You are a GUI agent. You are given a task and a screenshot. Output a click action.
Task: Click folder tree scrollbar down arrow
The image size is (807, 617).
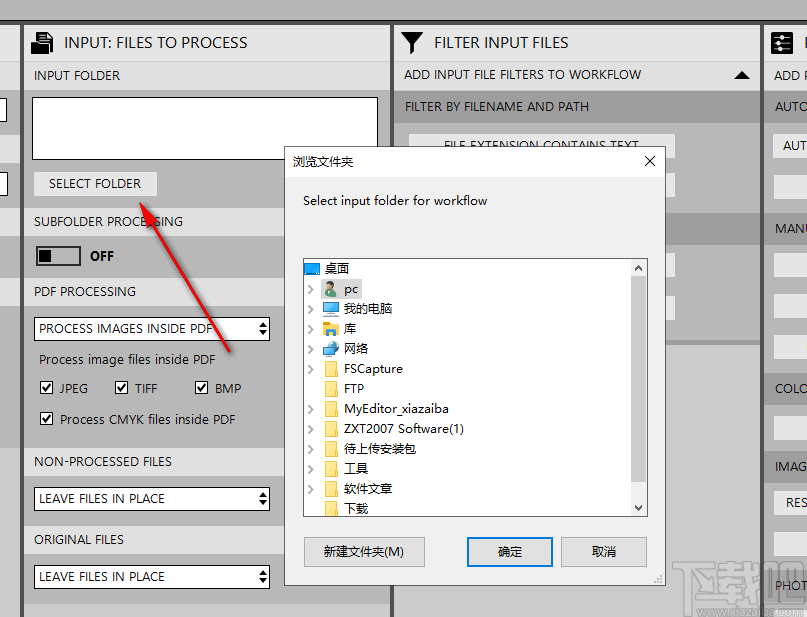click(639, 508)
